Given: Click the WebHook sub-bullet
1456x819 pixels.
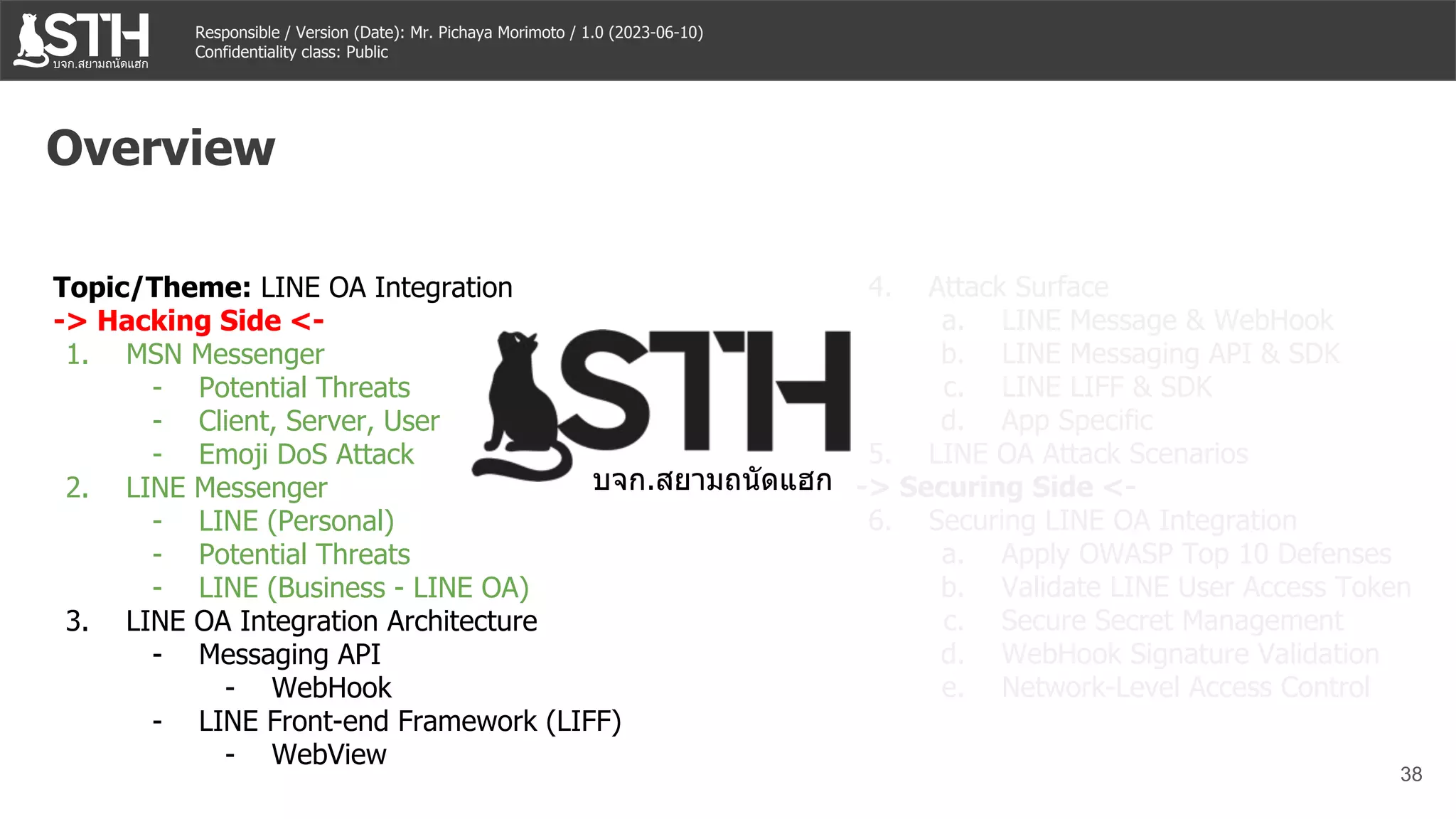Looking at the screenshot, I should coord(331,688).
